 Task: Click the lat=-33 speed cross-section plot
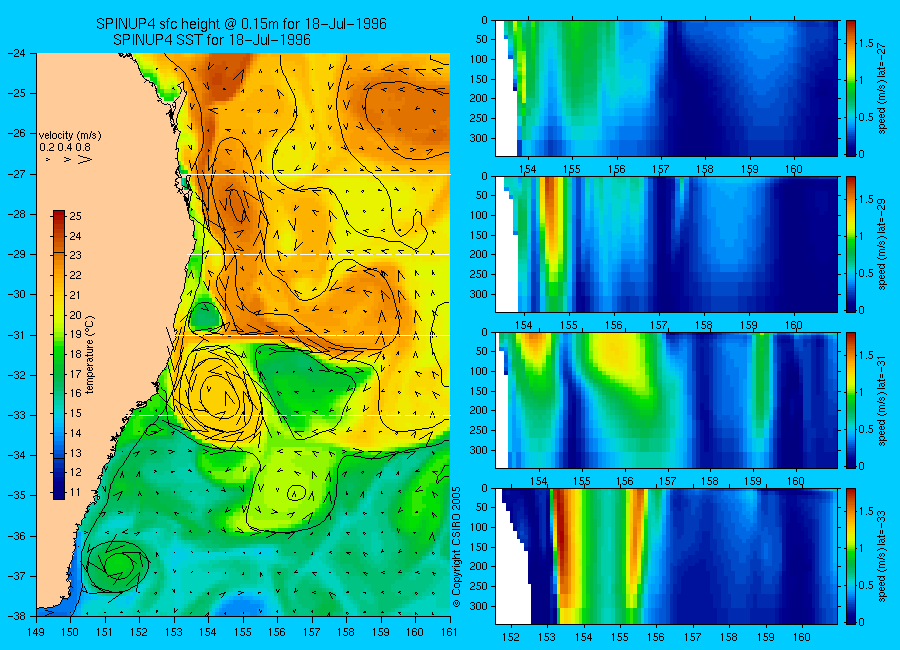(x=666, y=556)
